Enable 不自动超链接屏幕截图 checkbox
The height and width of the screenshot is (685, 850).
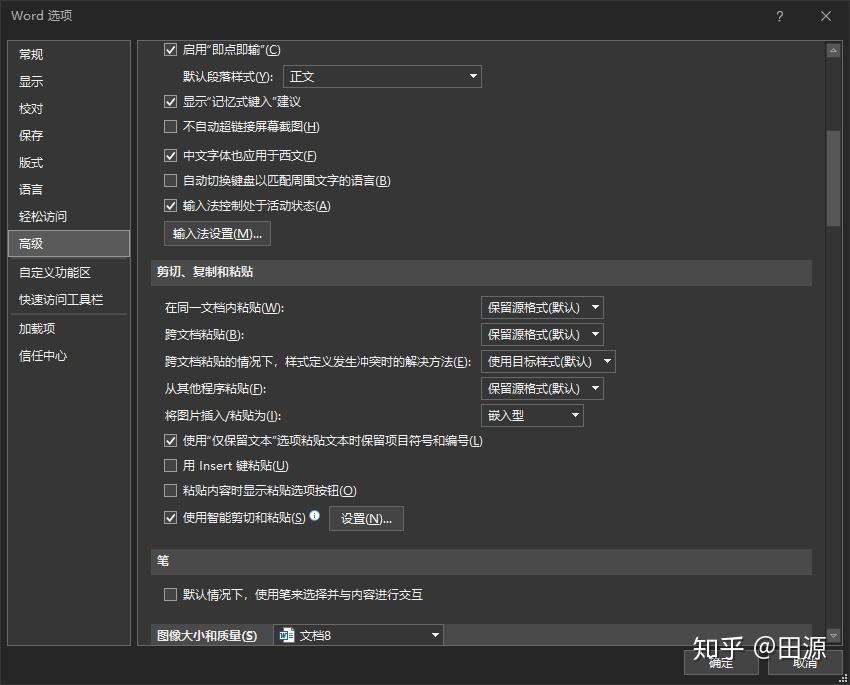click(x=170, y=126)
